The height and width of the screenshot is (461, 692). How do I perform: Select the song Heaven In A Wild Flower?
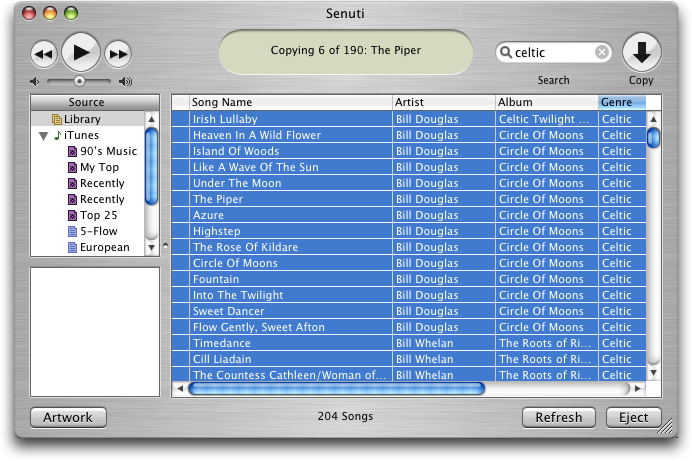257,135
